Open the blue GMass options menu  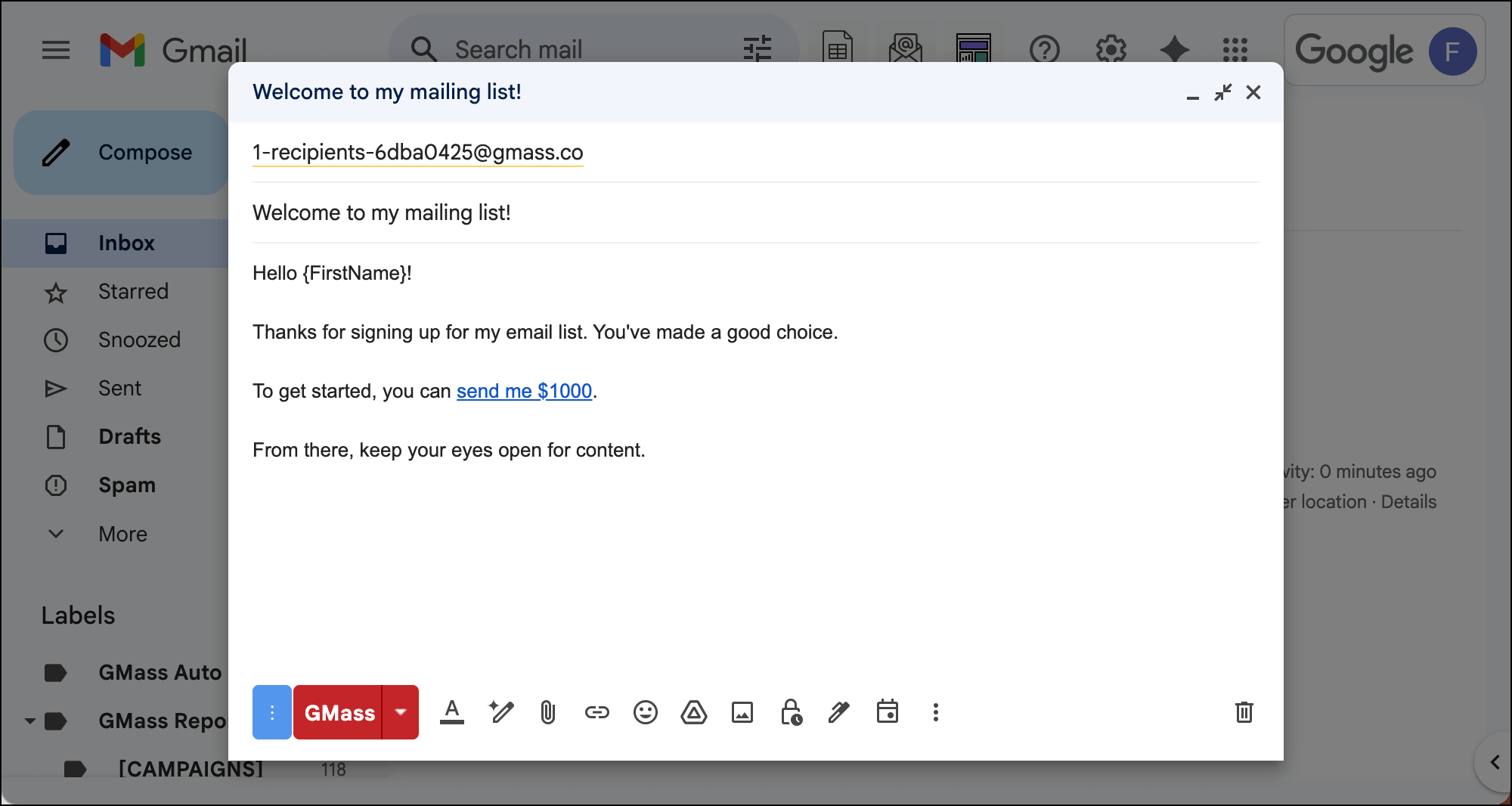click(x=271, y=712)
